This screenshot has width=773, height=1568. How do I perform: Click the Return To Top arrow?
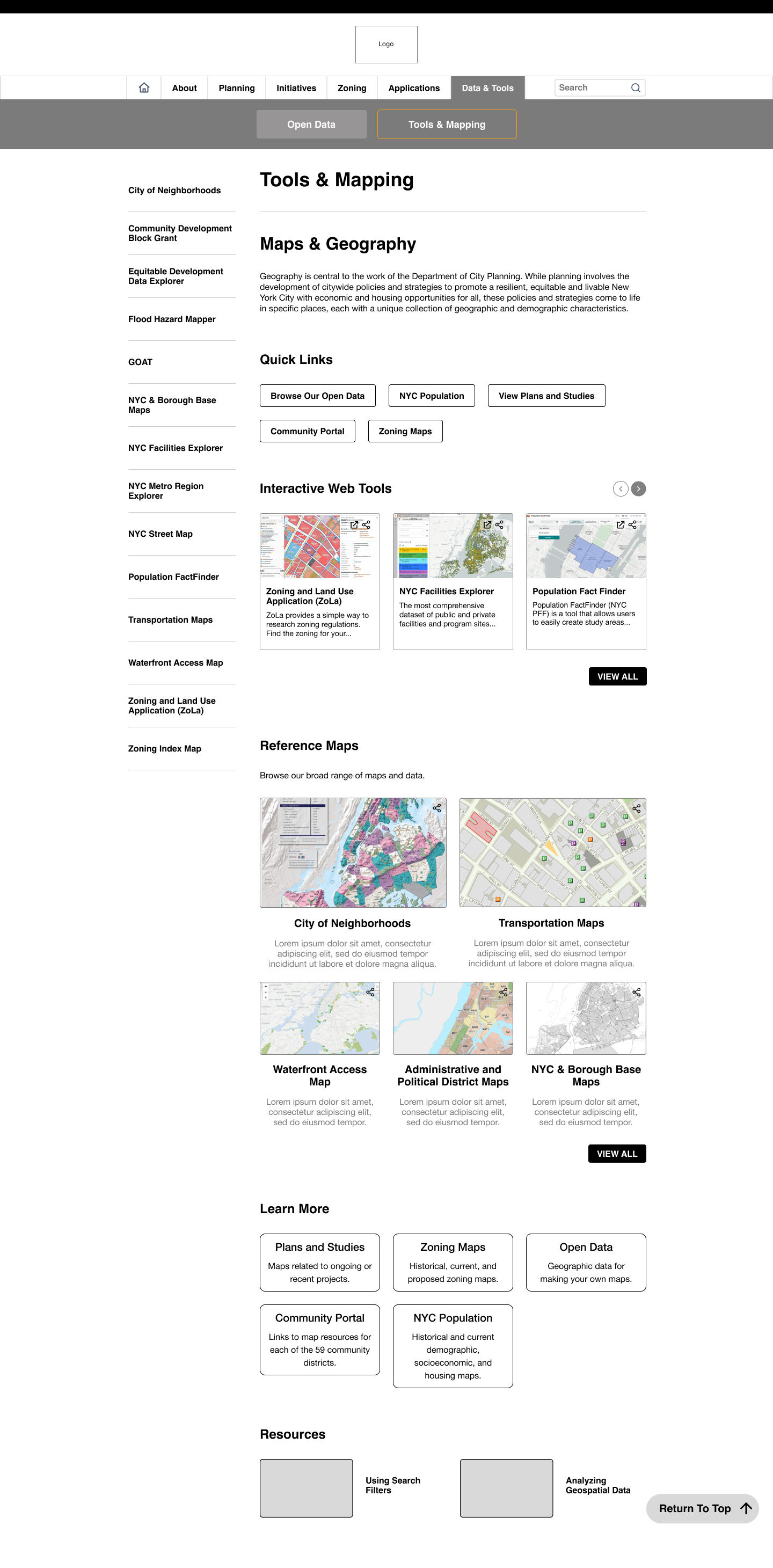[746, 1508]
